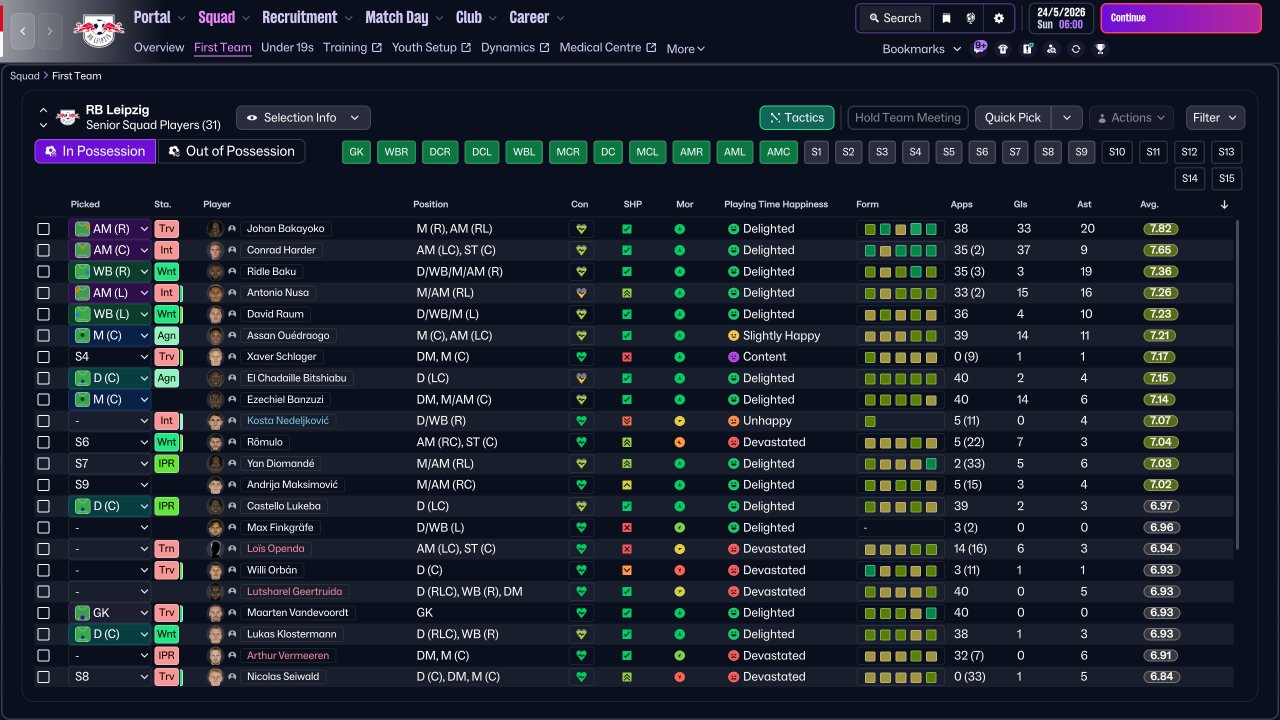Open the Career menu

point(537,17)
